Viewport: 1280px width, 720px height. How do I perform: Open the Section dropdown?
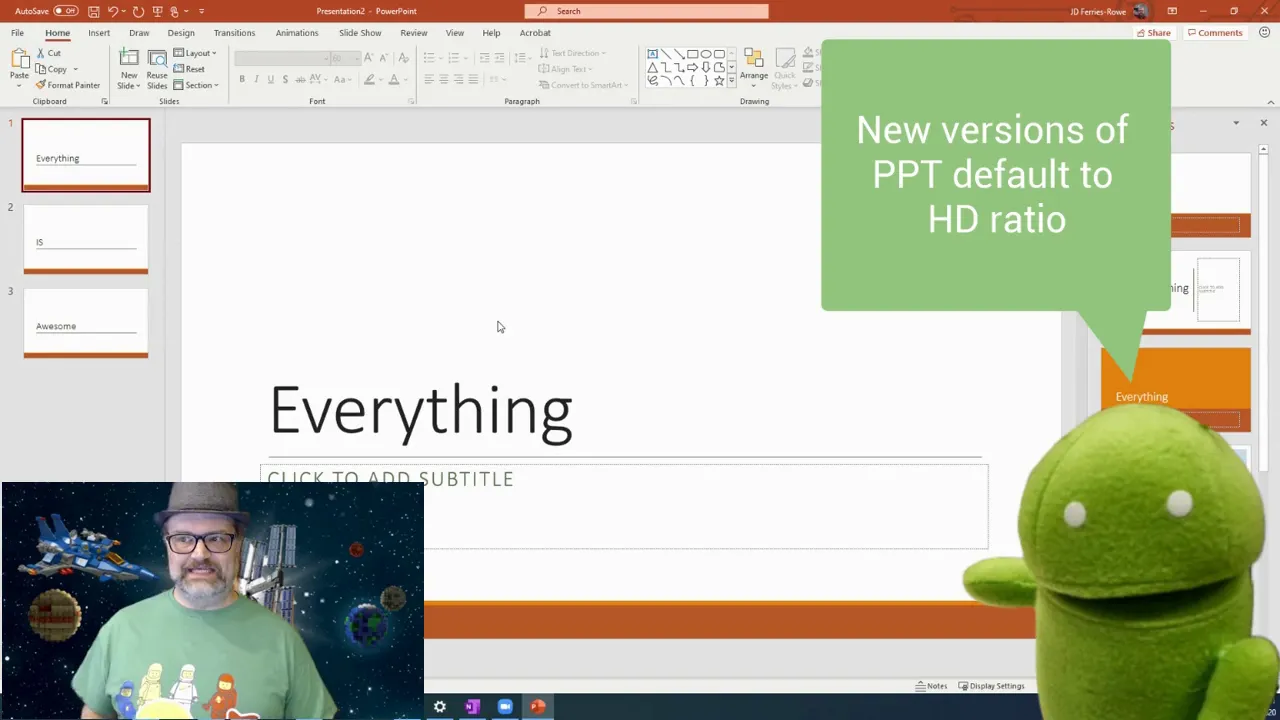tap(196, 85)
